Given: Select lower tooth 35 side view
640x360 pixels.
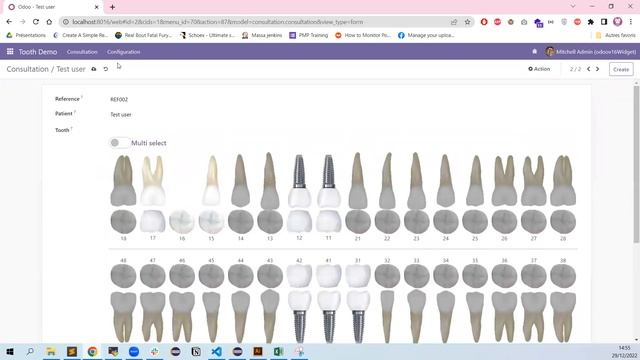Looking at the screenshot, I should pos(475,317).
